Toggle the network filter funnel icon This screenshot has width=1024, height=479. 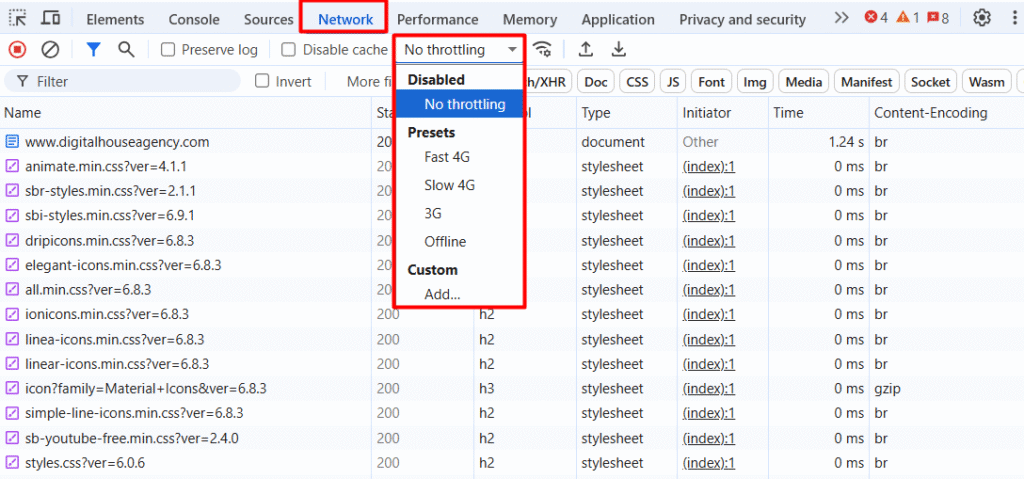(93, 49)
